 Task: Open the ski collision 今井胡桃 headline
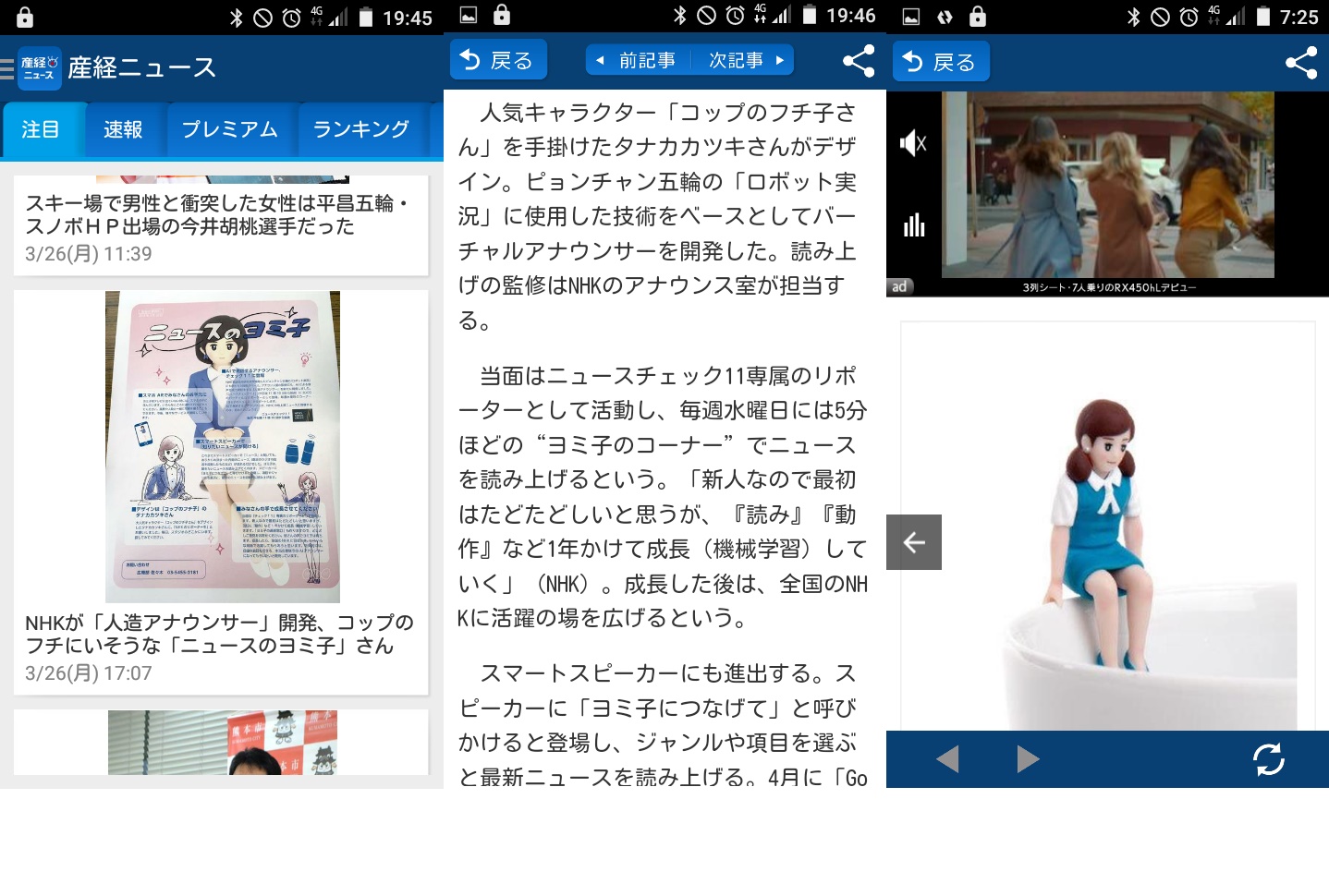(x=217, y=214)
